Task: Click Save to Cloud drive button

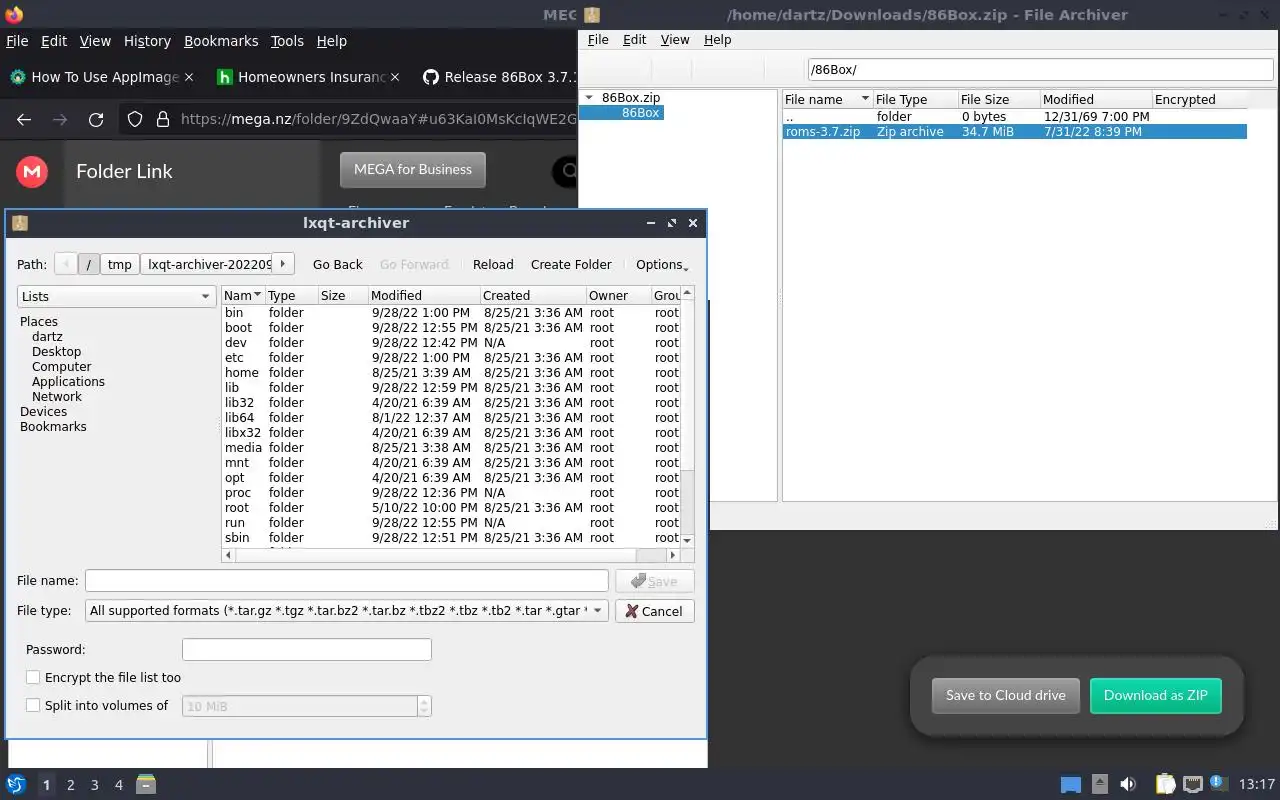Action: coord(1005,695)
